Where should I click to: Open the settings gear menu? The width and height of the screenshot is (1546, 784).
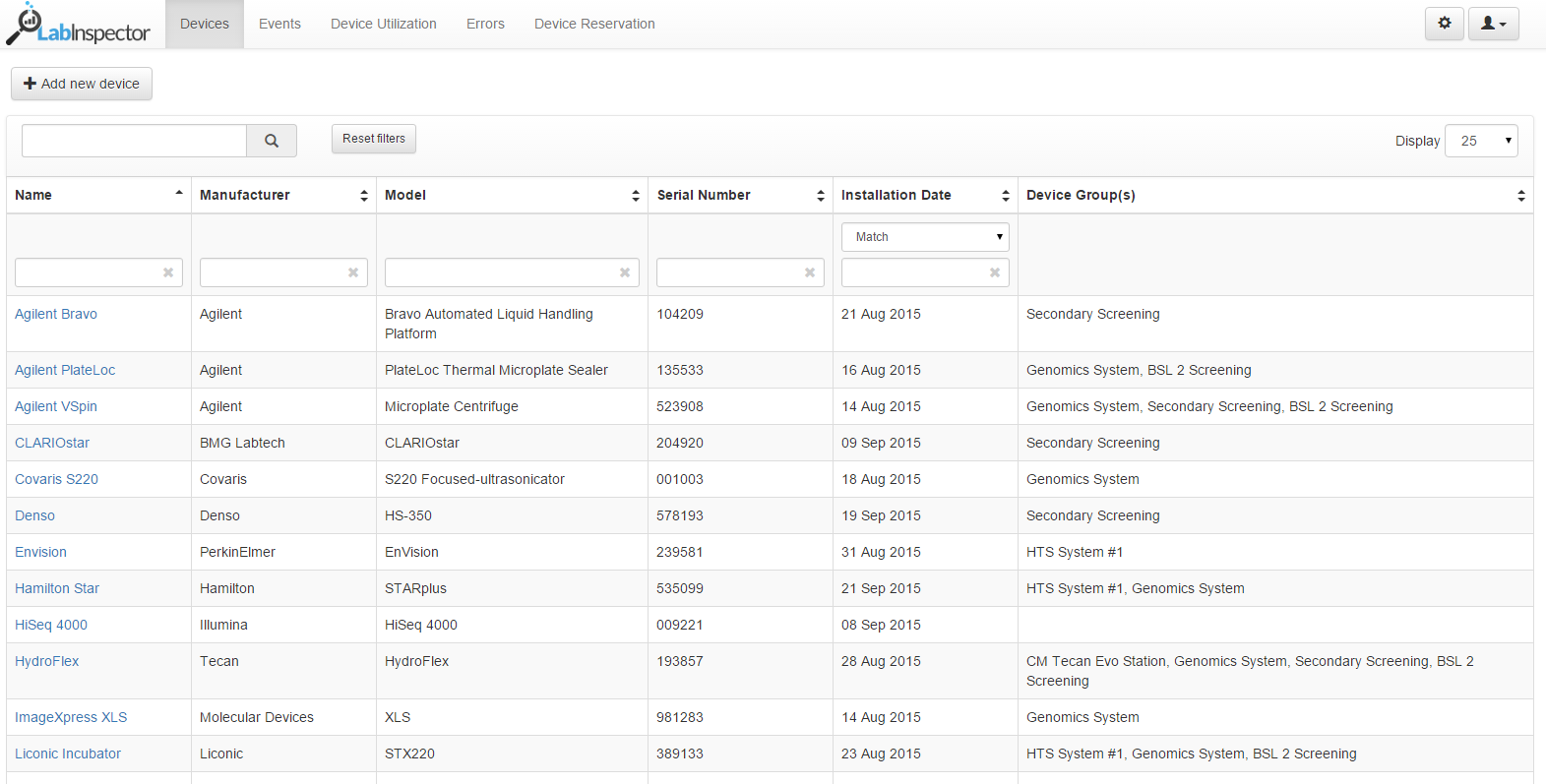(x=1445, y=24)
